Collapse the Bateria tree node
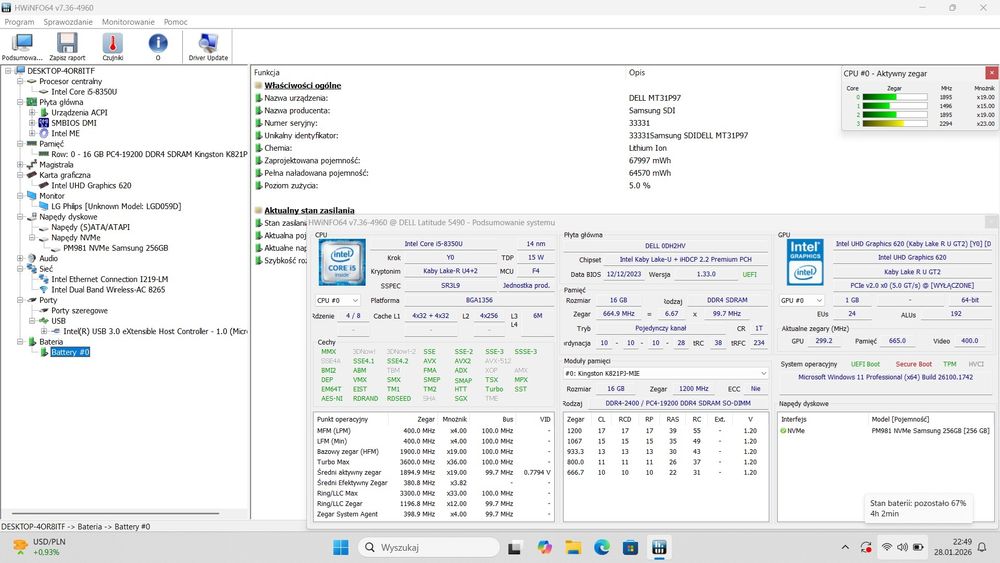The height and width of the screenshot is (563, 1000). coord(20,342)
